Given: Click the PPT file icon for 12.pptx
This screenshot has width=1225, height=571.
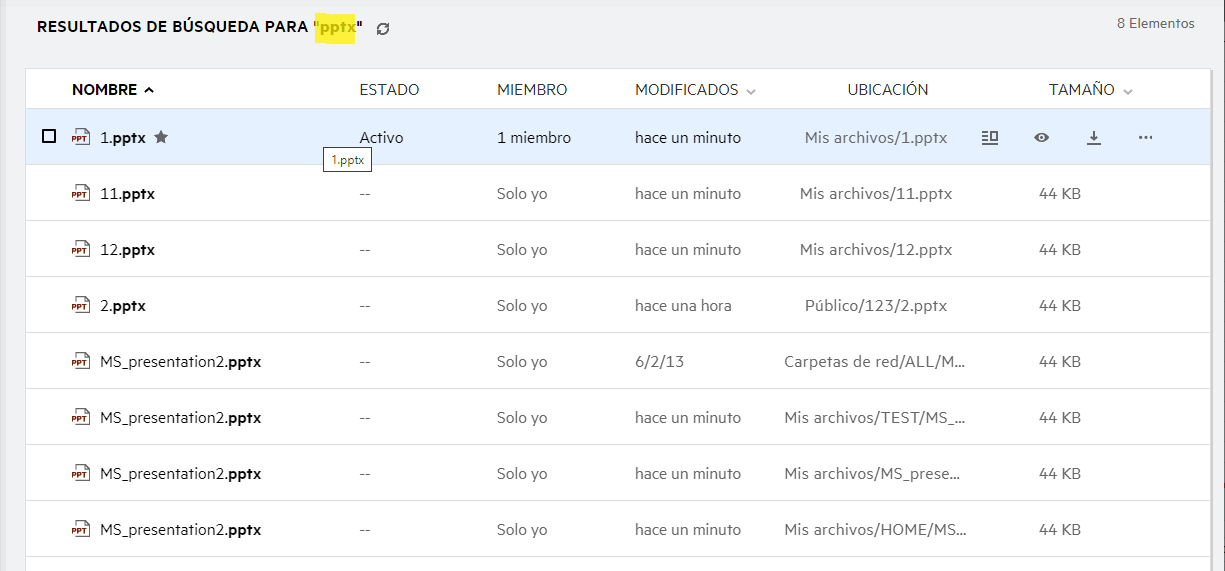Looking at the screenshot, I should [x=80, y=250].
